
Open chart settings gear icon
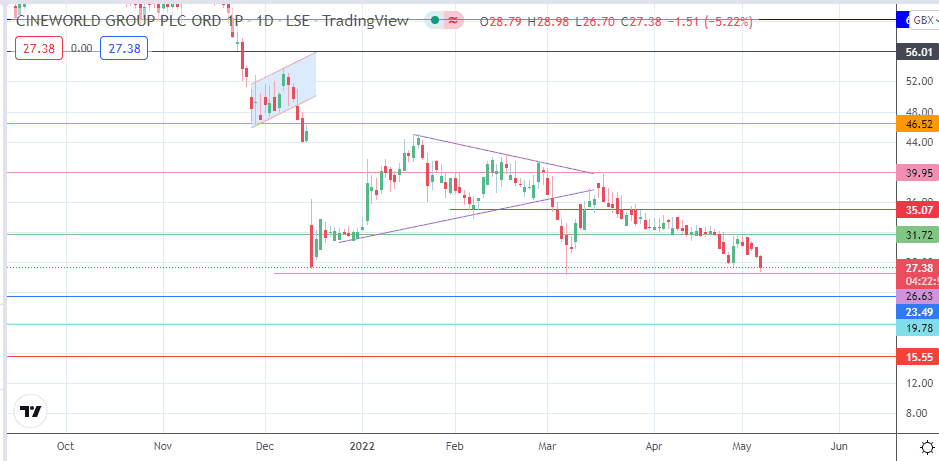(927, 447)
